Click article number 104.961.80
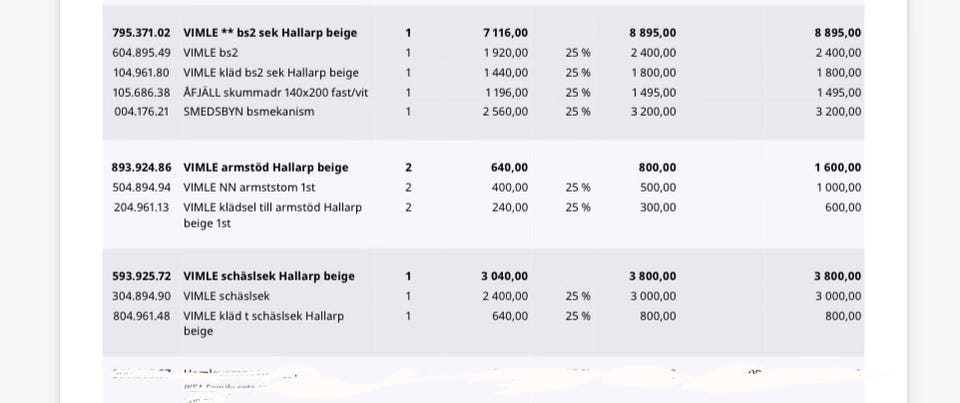This screenshot has height=403, width=960. pos(141,73)
